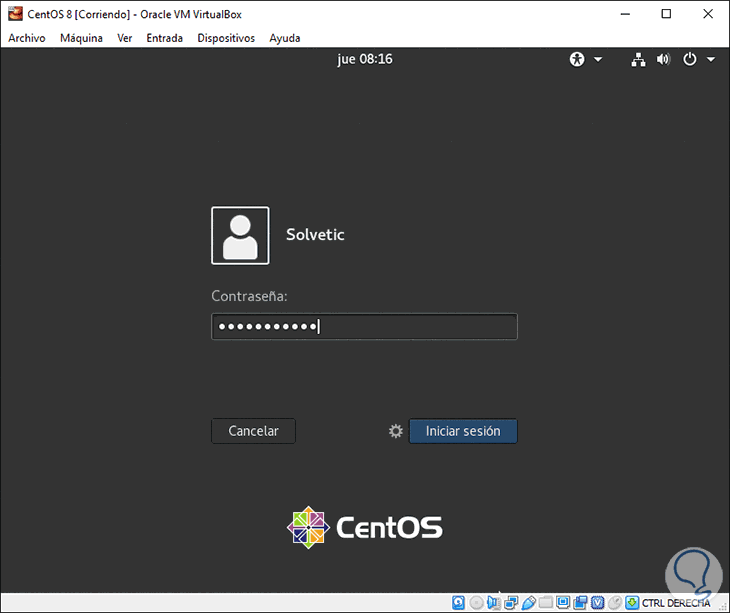Click the VirtualBox window title icon
Image resolution: width=730 pixels, height=613 pixels.
point(15,14)
